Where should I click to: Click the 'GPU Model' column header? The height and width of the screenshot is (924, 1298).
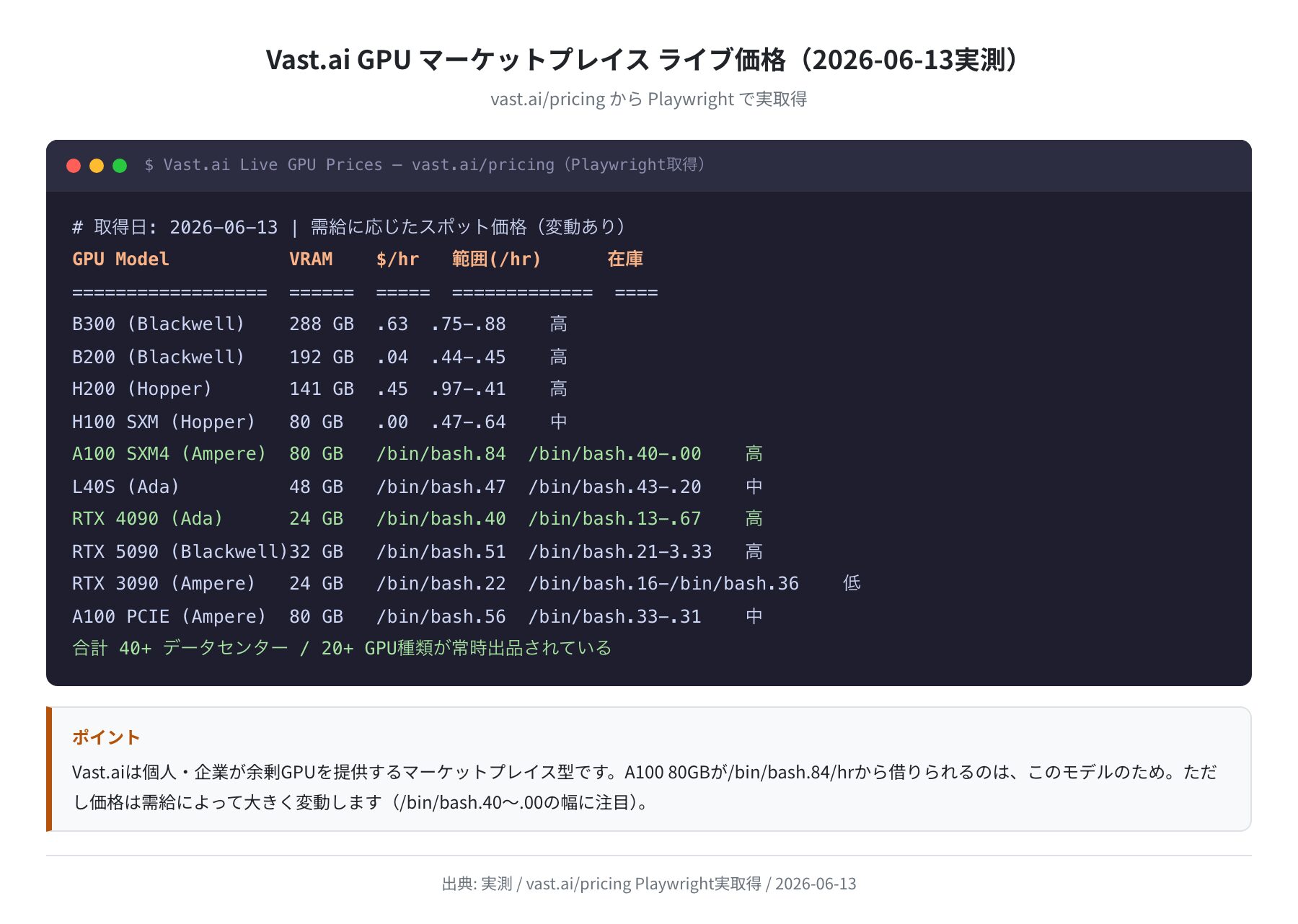[x=121, y=259]
